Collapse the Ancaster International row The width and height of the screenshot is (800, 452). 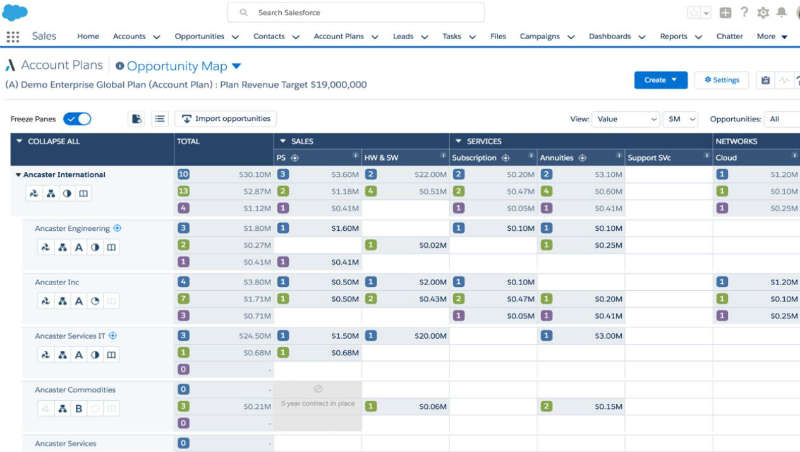pyautogui.click(x=18, y=174)
